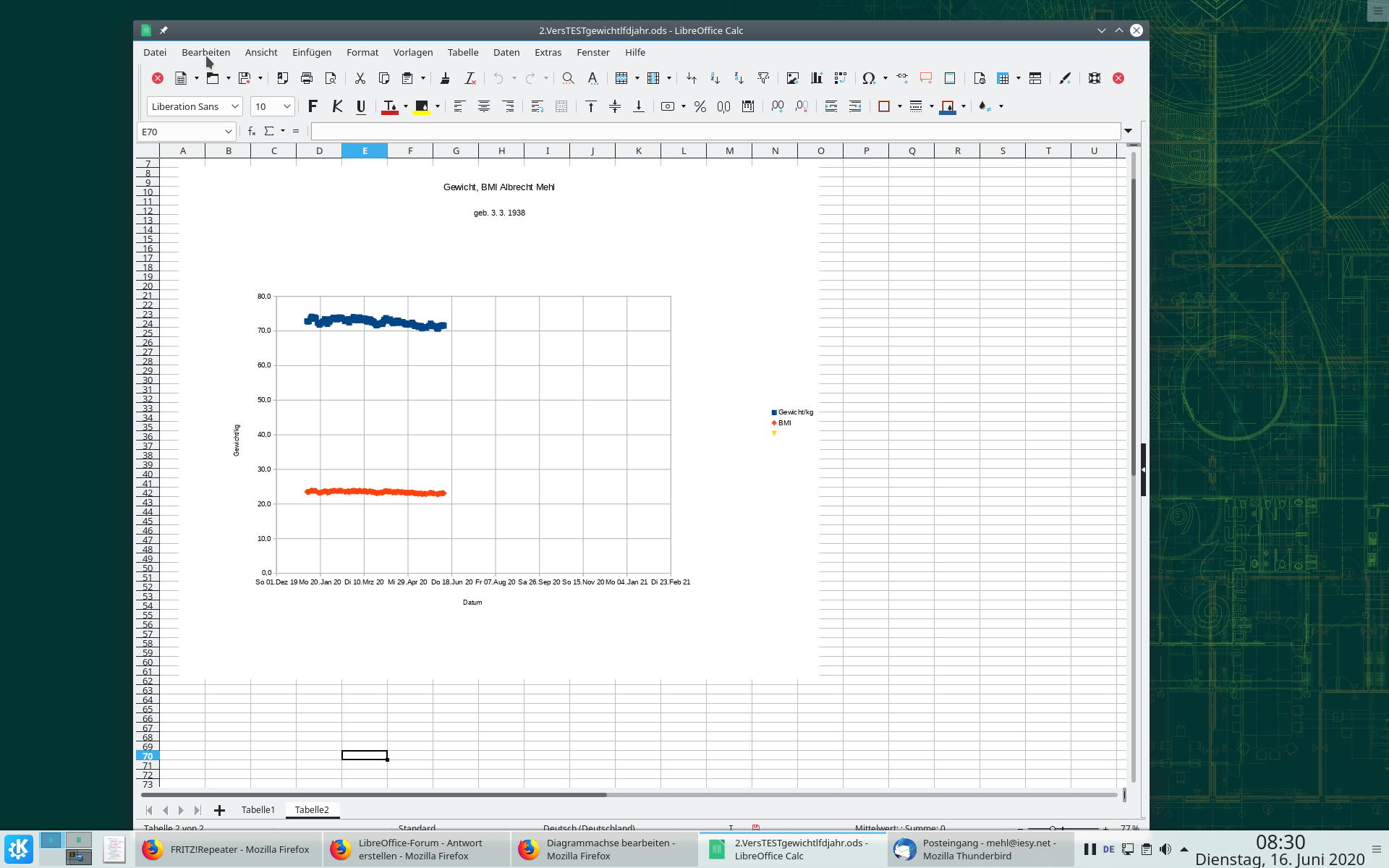Click the Clear Direct Formatting icon
The width and height of the screenshot is (1389, 868).
point(470,78)
